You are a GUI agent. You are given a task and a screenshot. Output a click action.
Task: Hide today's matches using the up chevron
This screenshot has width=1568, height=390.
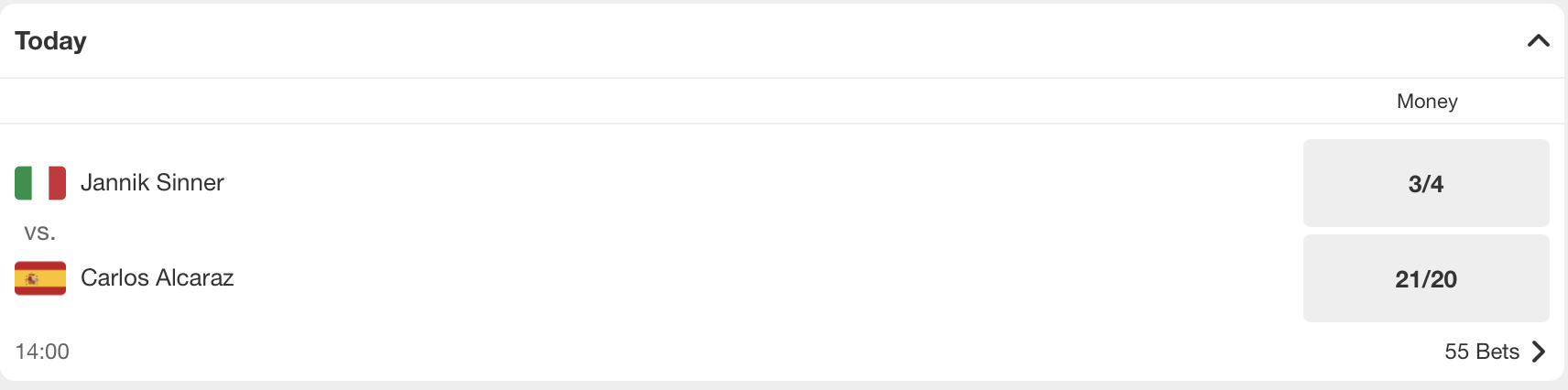1538,40
